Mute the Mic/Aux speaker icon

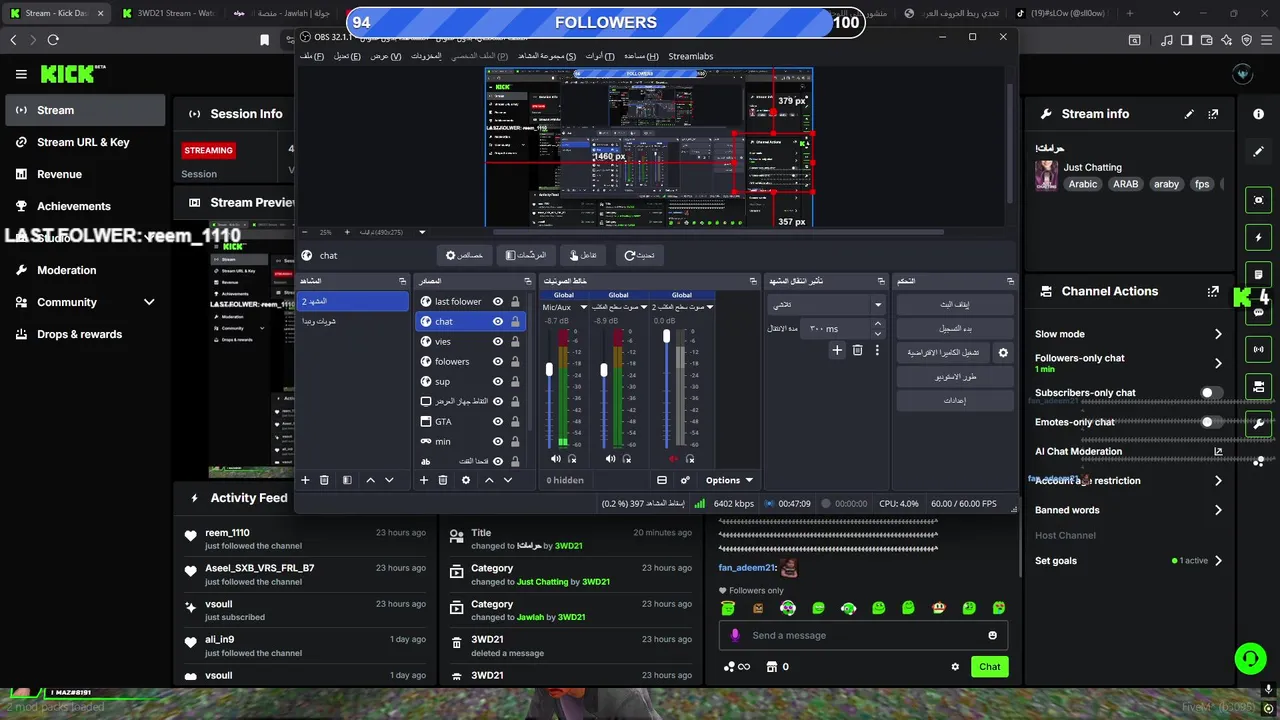[556, 459]
